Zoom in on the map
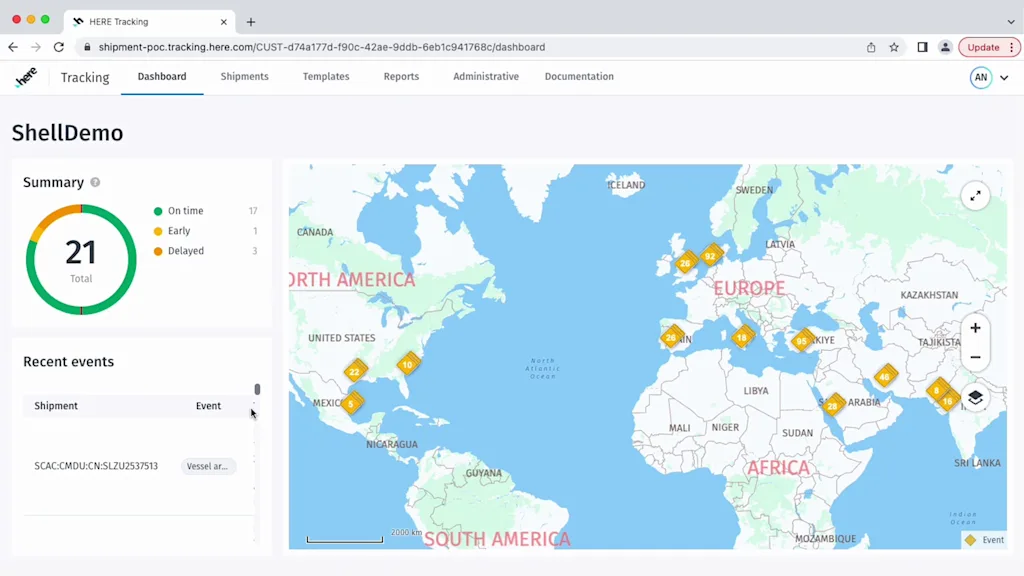The image size is (1024, 576). (x=974, y=328)
